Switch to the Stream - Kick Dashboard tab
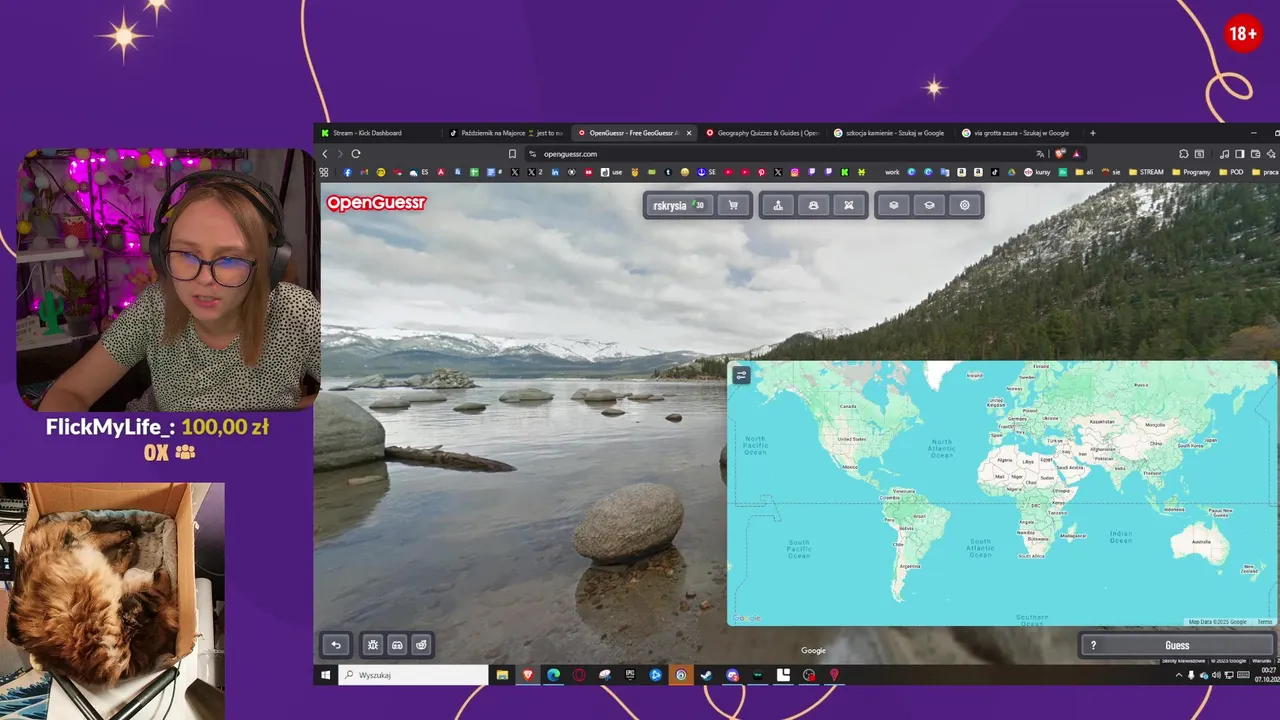1280x720 pixels. coord(380,133)
